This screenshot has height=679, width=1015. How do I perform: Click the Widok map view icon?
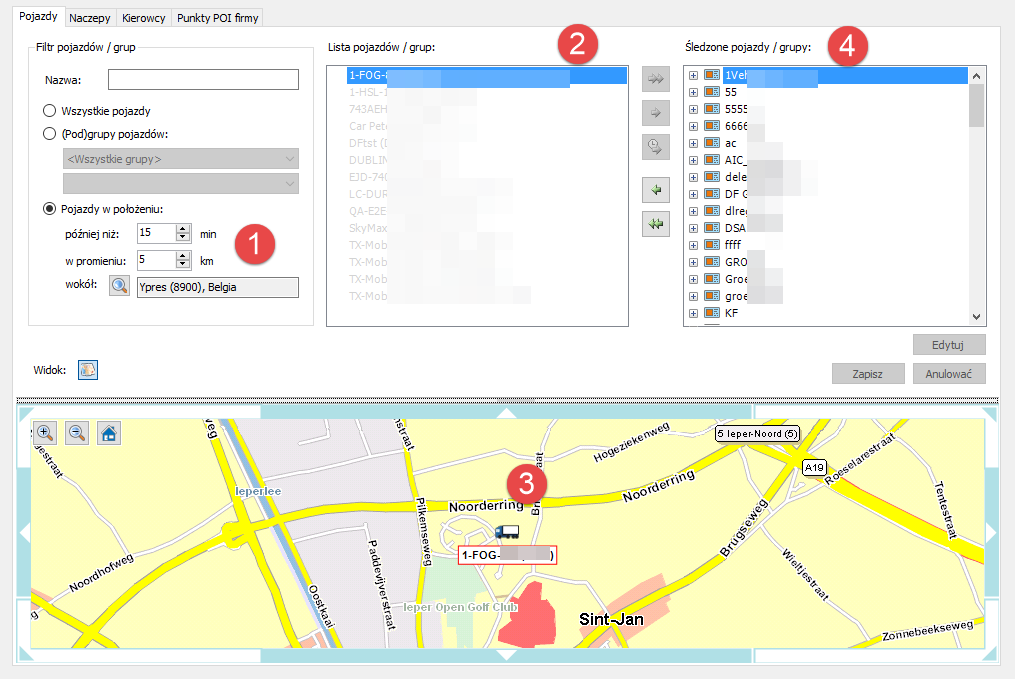87,370
